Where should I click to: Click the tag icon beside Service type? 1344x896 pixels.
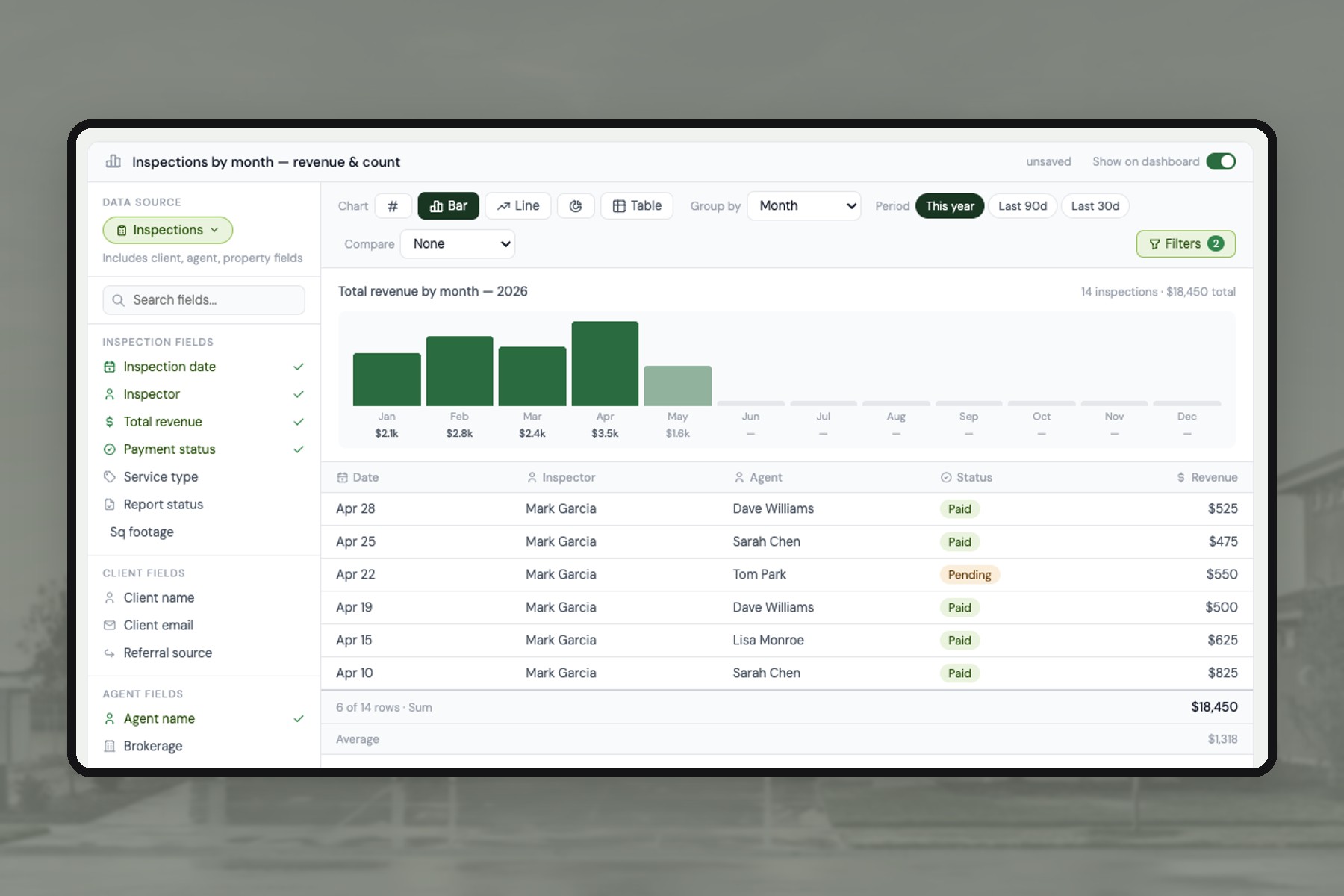(110, 476)
